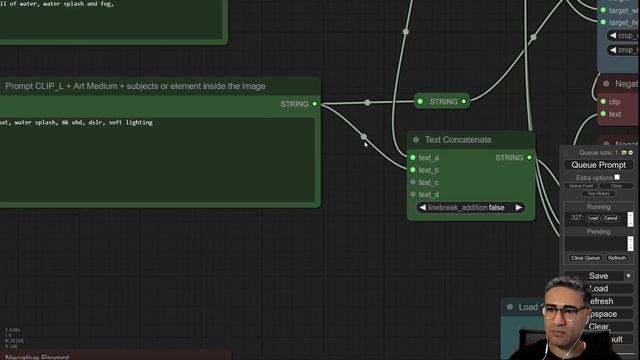The image size is (640, 360).
Task: Open the Save dropdown arrow
Action: pos(629,276)
